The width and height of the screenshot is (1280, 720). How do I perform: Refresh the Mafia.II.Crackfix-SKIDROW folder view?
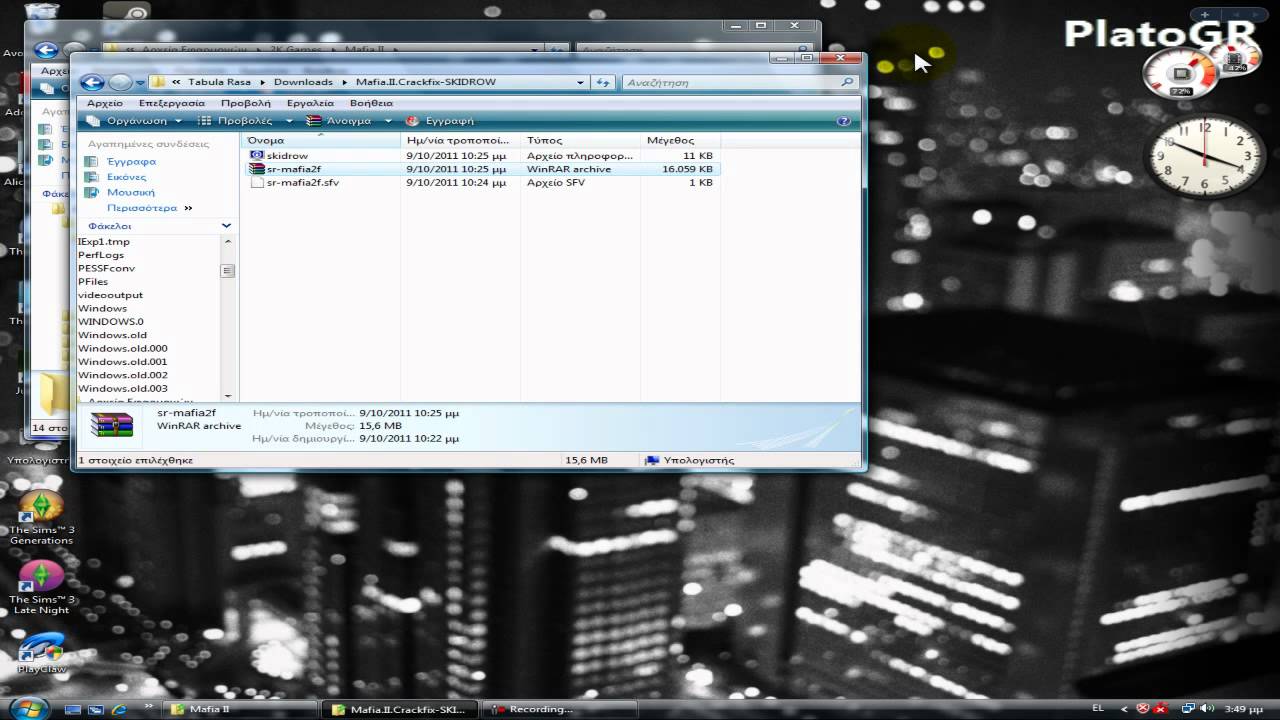(603, 83)
